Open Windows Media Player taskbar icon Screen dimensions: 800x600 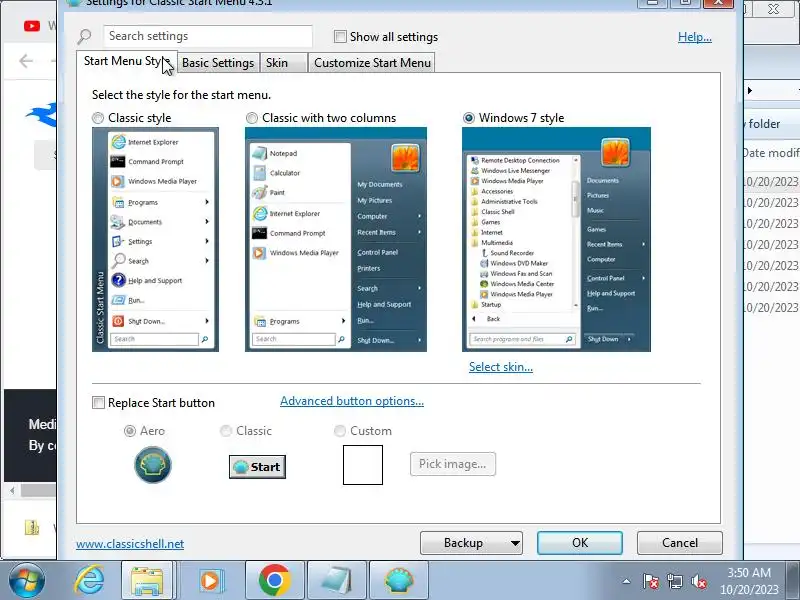pos(210,581)
